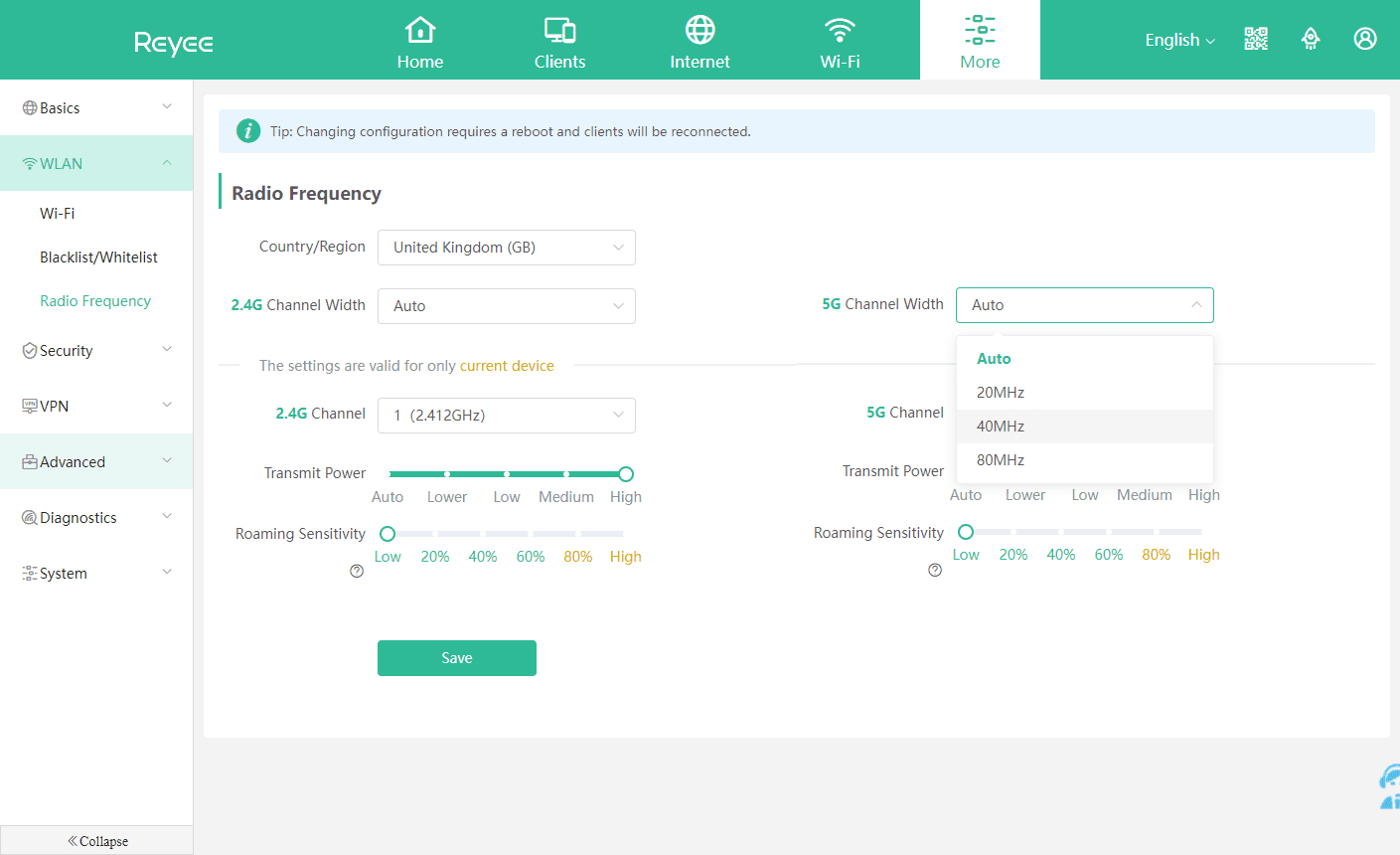The width and height of the screenshot is (1400, 855).
Task: Open the Country/Region dropdown
Action: (506, 248)
